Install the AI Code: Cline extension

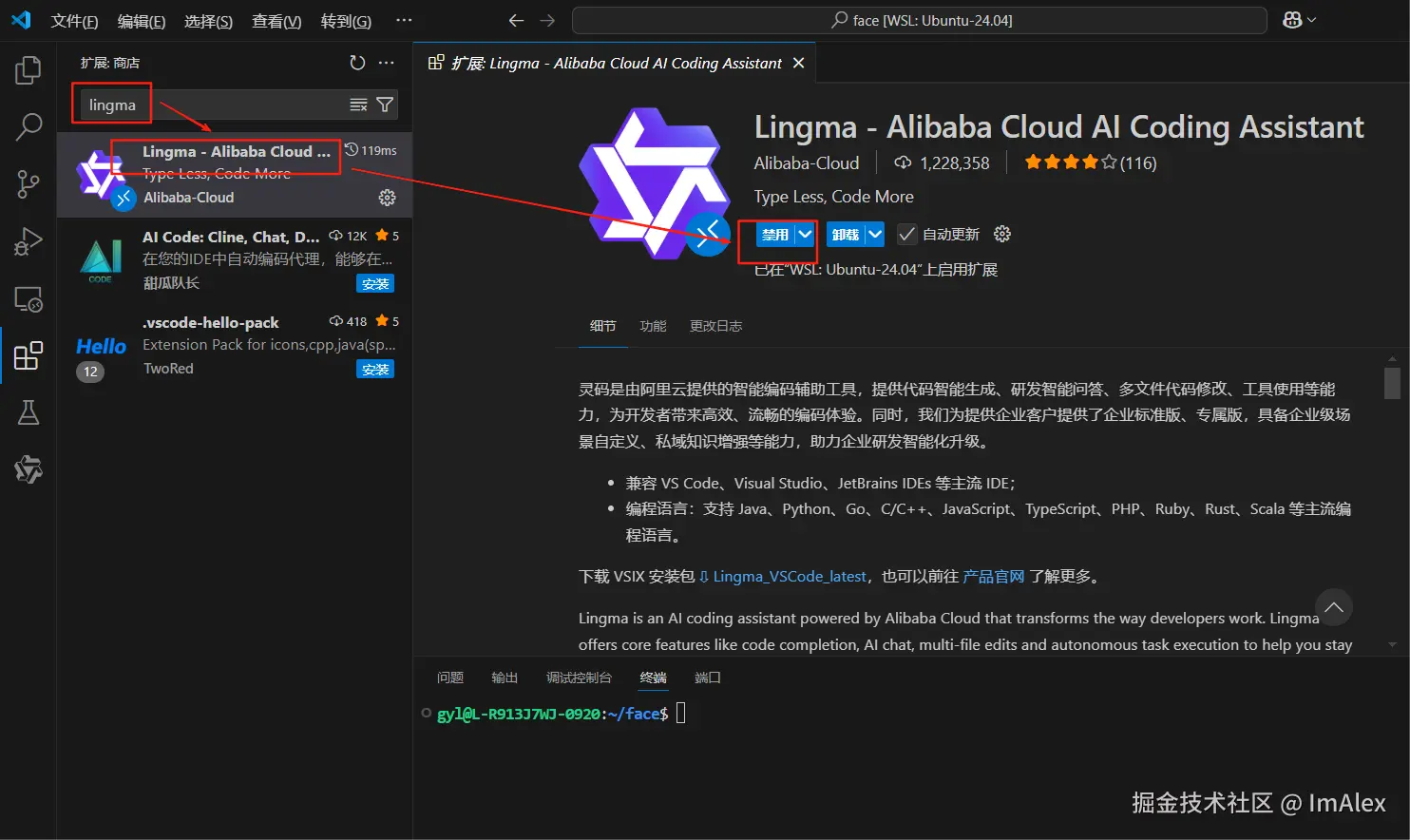(x=375, y=283)
